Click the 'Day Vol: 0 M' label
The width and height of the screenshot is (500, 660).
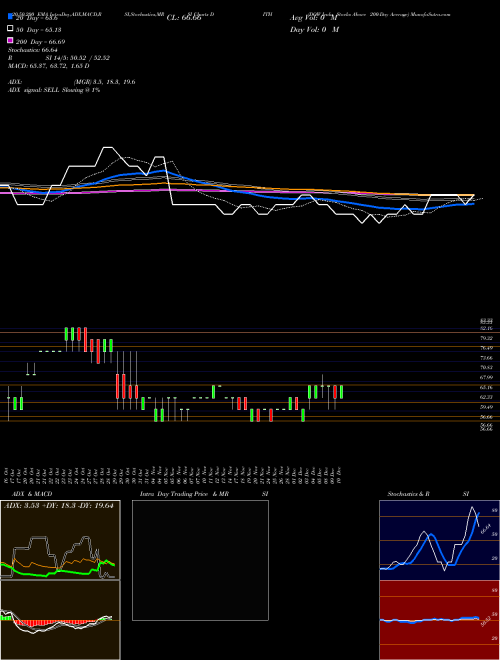coord(314,30)
